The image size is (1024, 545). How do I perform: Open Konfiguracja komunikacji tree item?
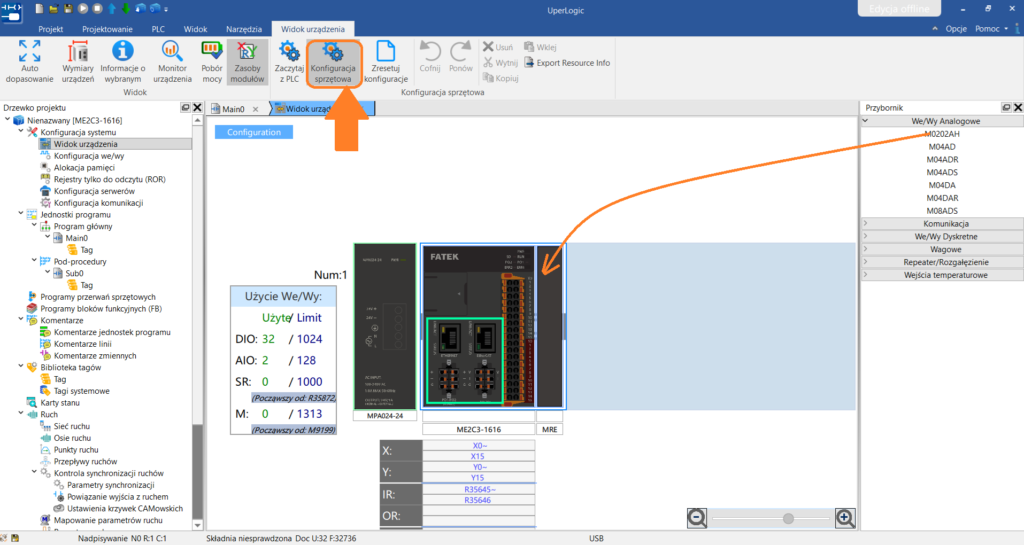click(98, 202)
